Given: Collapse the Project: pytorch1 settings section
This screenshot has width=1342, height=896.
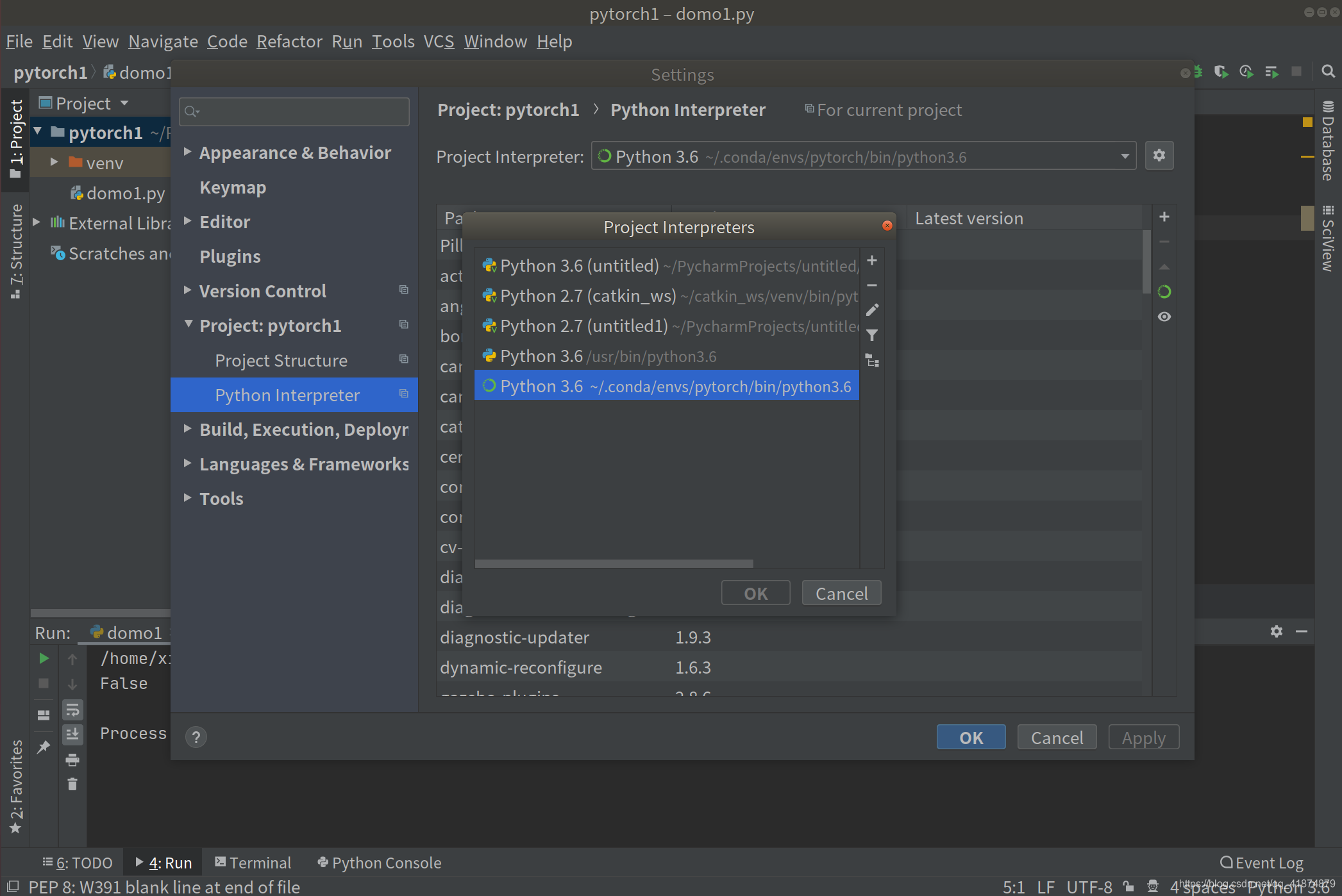Looking at the screenshot, I should click(188, 324).
